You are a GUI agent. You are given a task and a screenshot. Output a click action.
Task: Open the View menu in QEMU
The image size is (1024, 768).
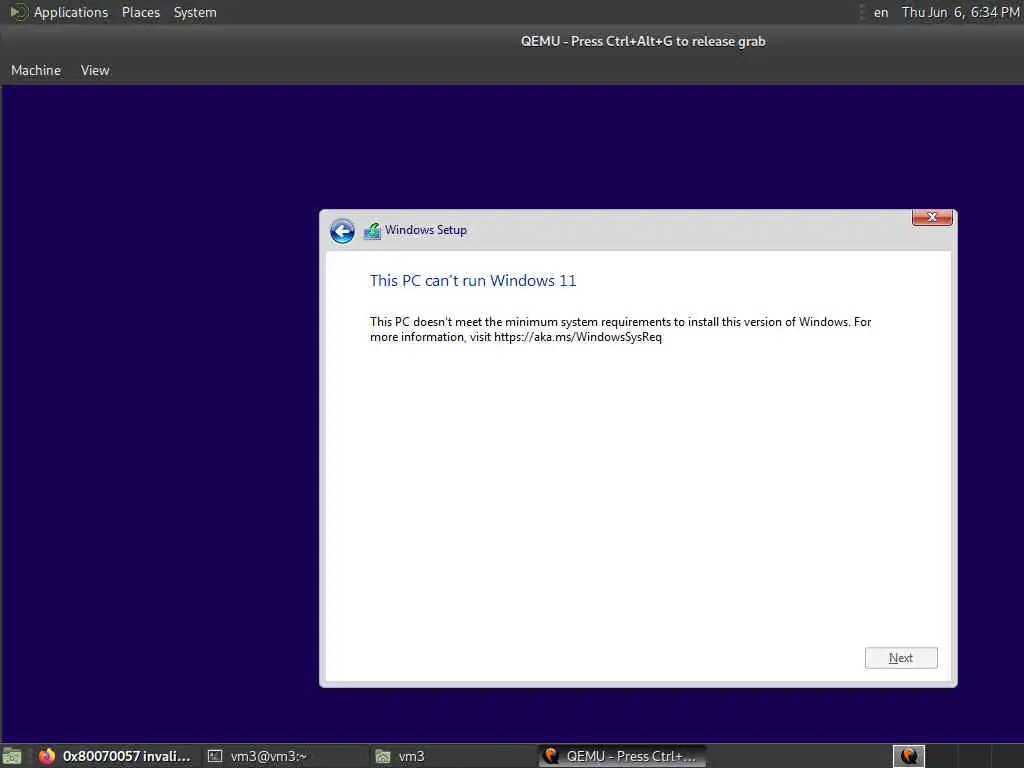click(95, 70)
